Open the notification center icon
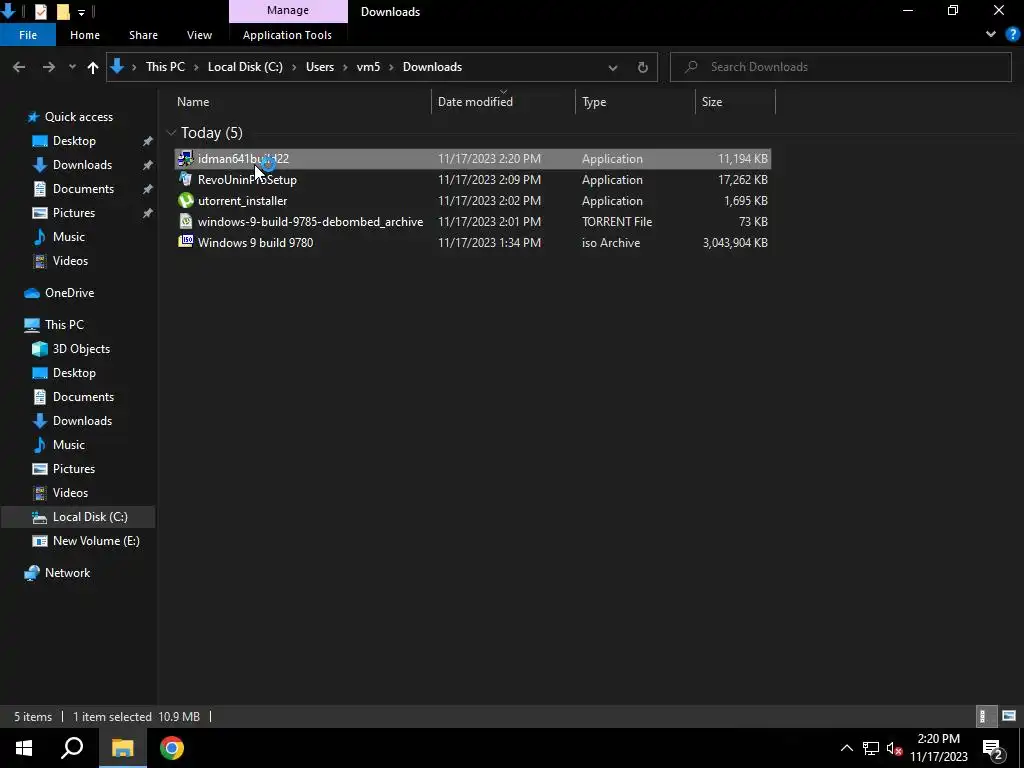This screenshot has width=1024, height=768. pyautogui.click(x=993, y=748)
